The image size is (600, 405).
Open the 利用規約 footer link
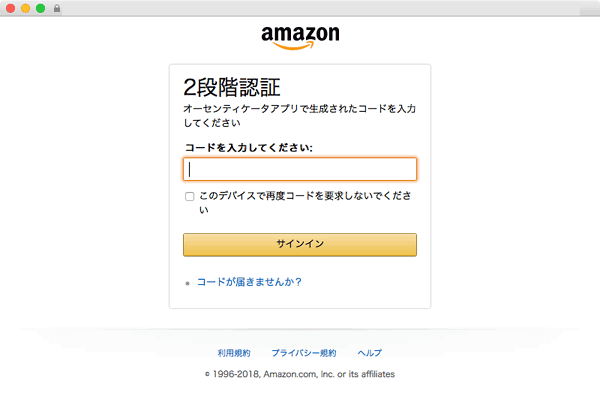coord(234,353)
